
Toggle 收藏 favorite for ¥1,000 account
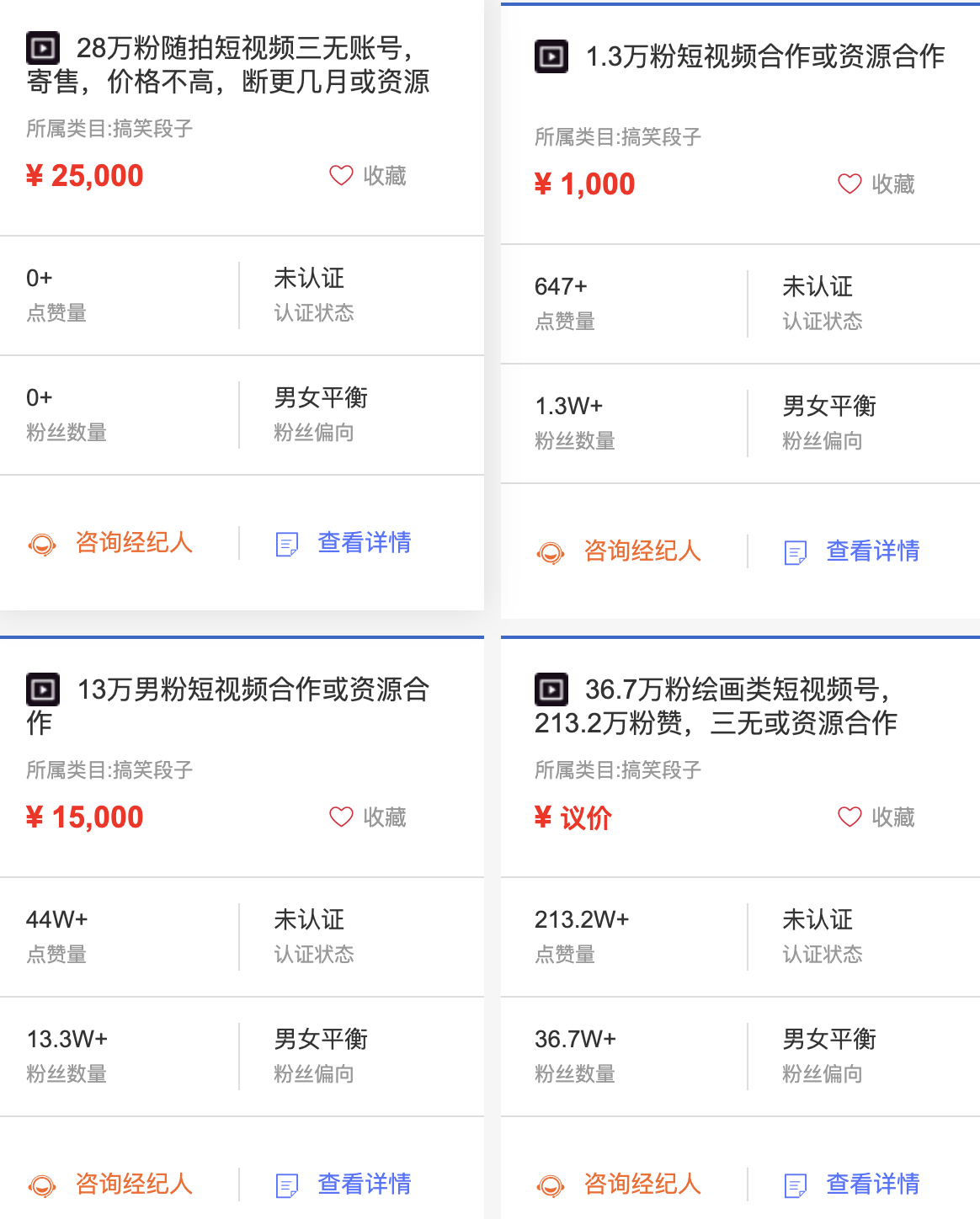tap(876, 184)
